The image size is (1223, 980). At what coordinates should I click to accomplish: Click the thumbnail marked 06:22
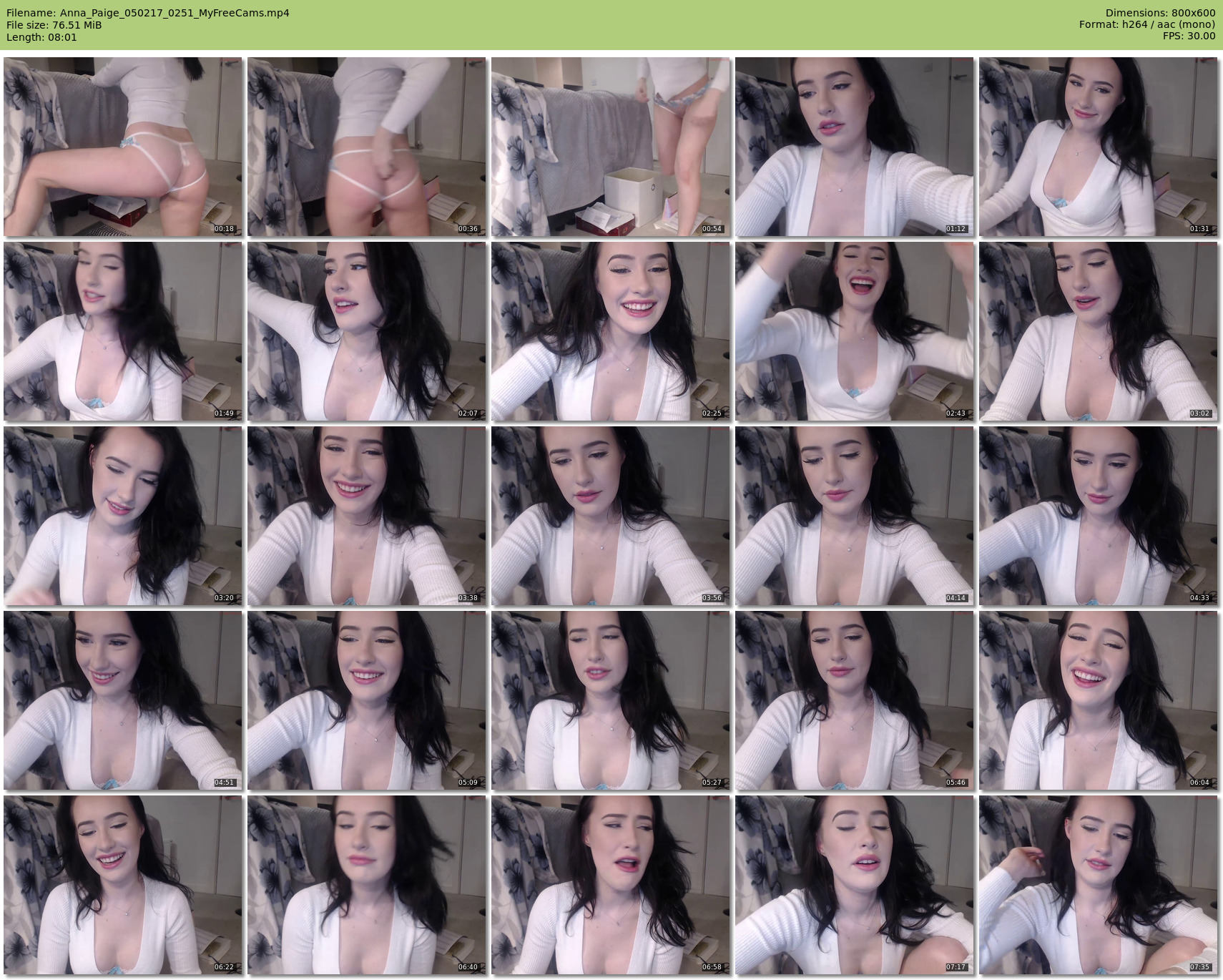point(123,885)
